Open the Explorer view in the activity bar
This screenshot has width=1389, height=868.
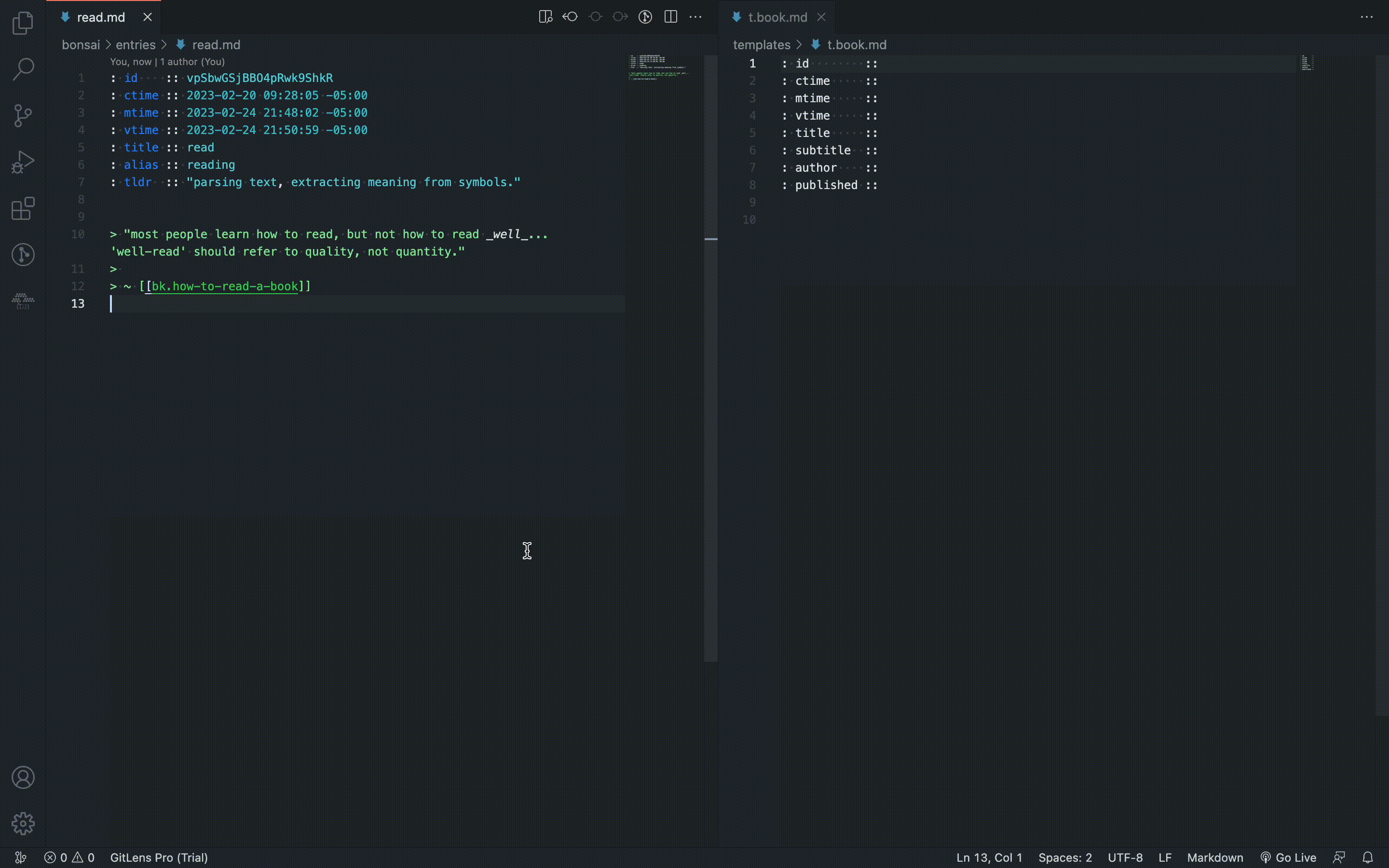(x=23, y=23)
